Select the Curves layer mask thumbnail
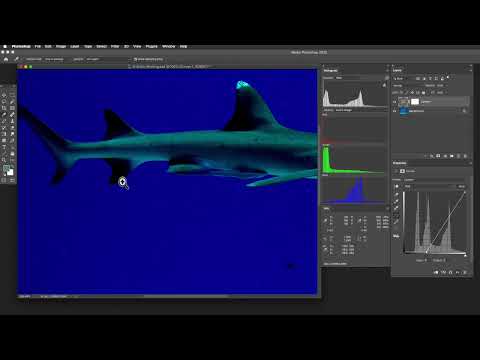This screenshot has width=480, height=360. click(415, 102)
